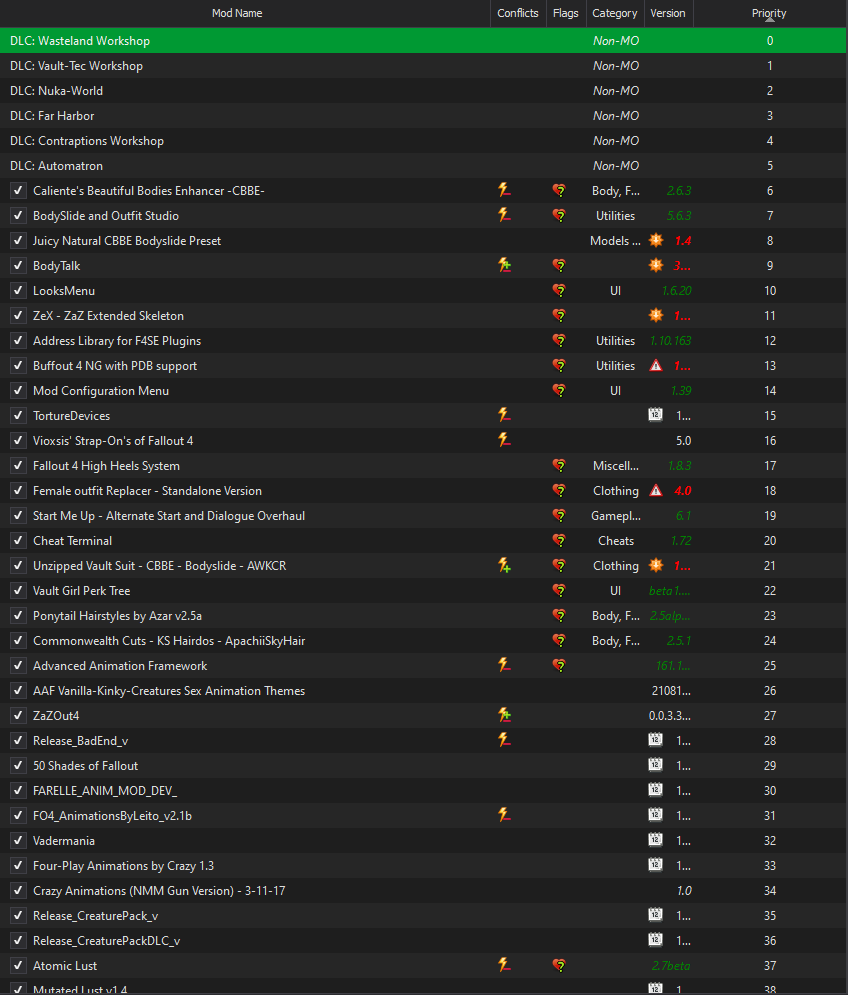Toggle the Atomic Lust checkbox

tap(18, 965)
